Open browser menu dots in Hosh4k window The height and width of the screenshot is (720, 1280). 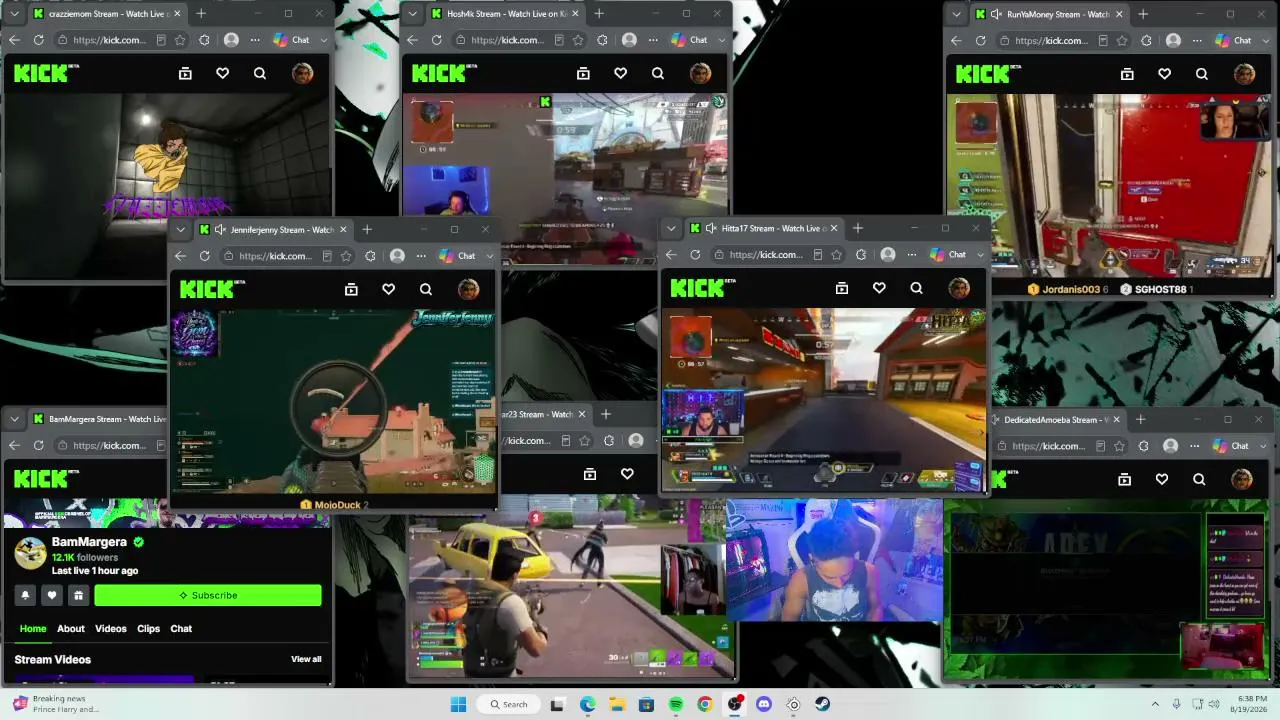tap(653, 40)
